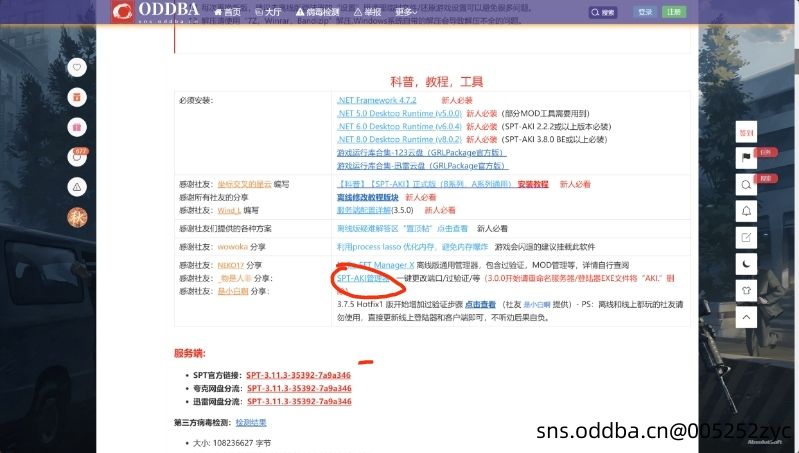The image size is (799, 453).
Task: Open user profile link NEKO17
Action: coord(231,265)
